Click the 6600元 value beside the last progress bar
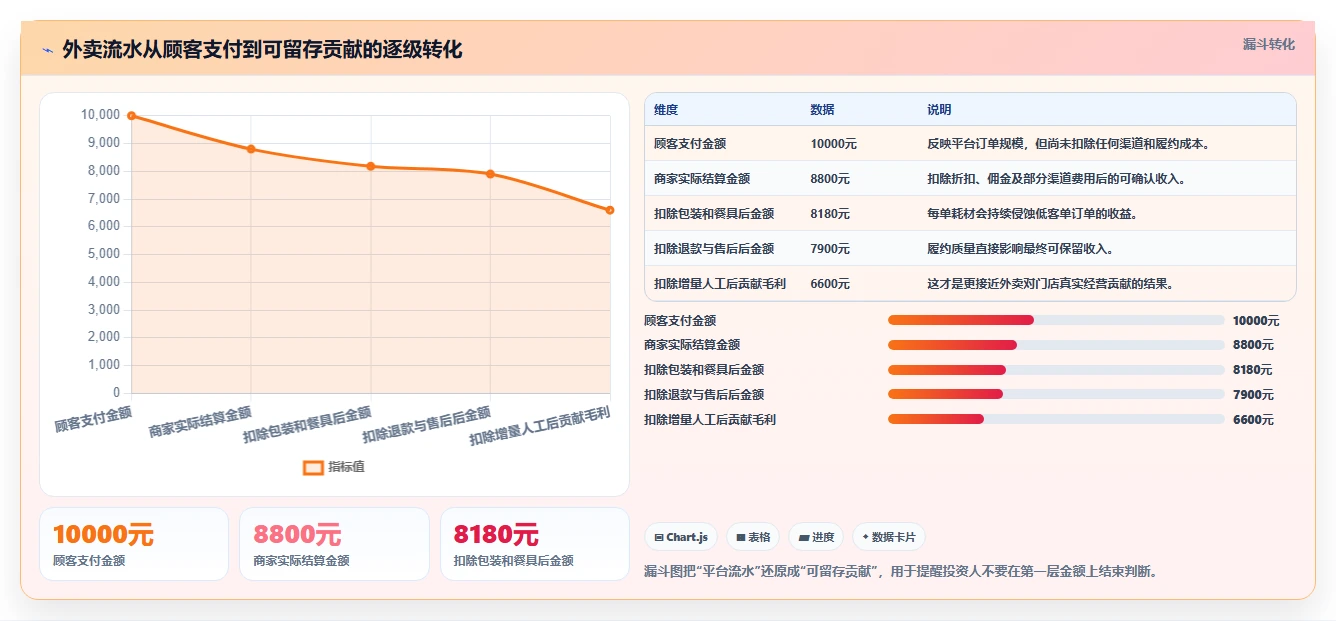 point(1253,420)
